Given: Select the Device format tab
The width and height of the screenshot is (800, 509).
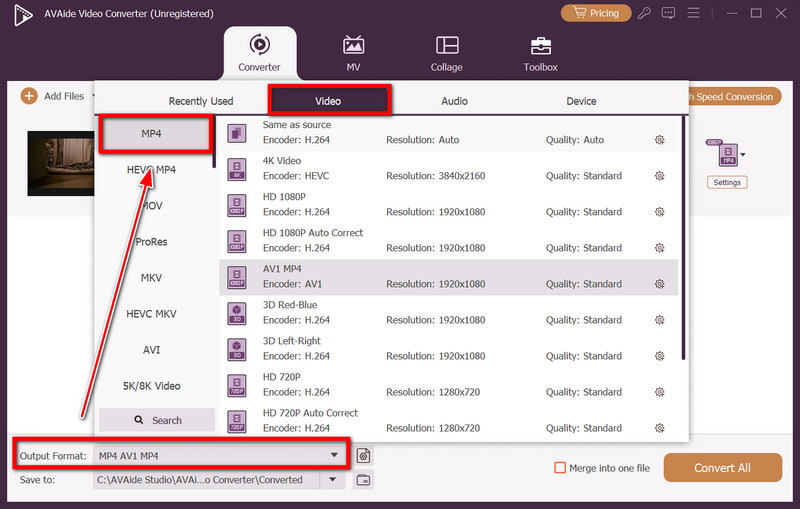Looking at the screenshot, I should (x=581, y=101).
